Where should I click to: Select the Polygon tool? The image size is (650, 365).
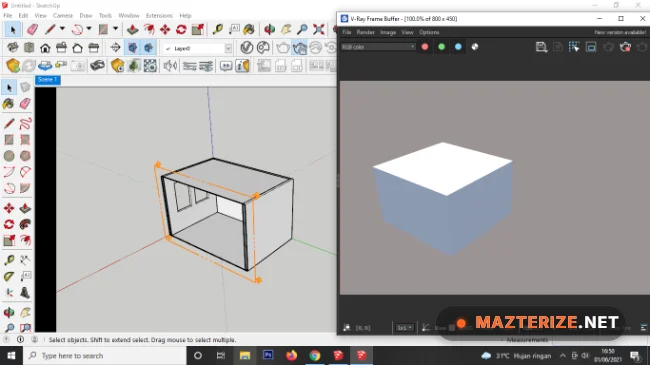tap(25, 156)
